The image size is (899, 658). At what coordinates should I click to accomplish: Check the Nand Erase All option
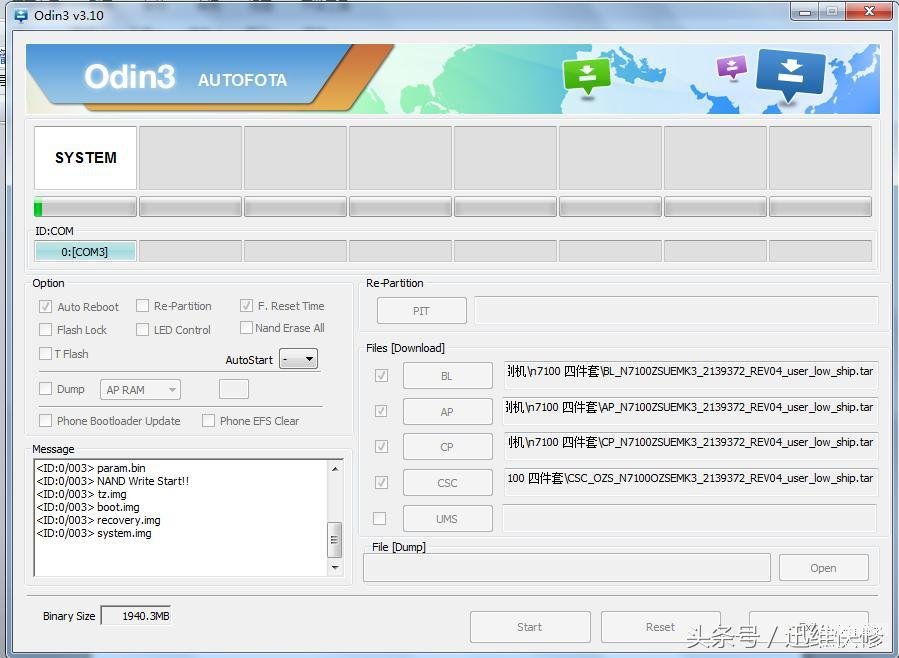click(247, 328)
